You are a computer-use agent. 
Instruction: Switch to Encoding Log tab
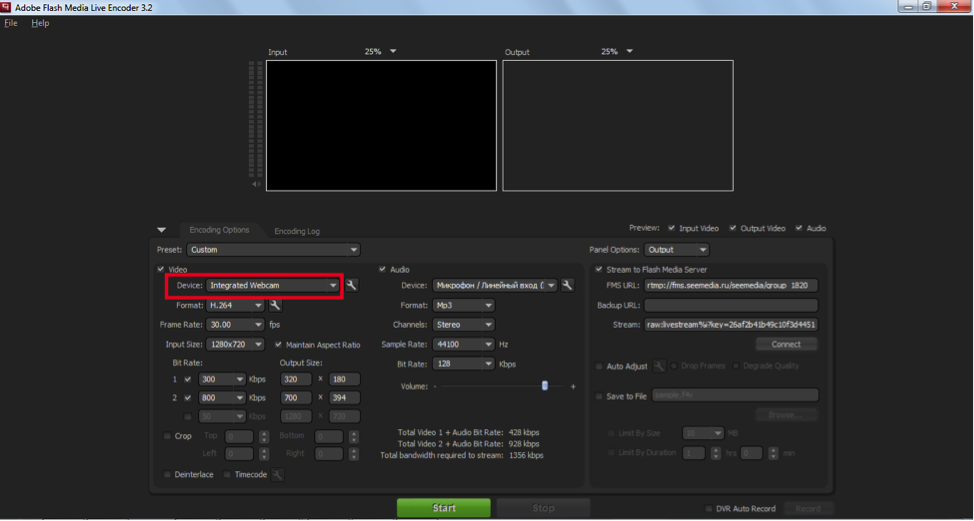[297, 231]
